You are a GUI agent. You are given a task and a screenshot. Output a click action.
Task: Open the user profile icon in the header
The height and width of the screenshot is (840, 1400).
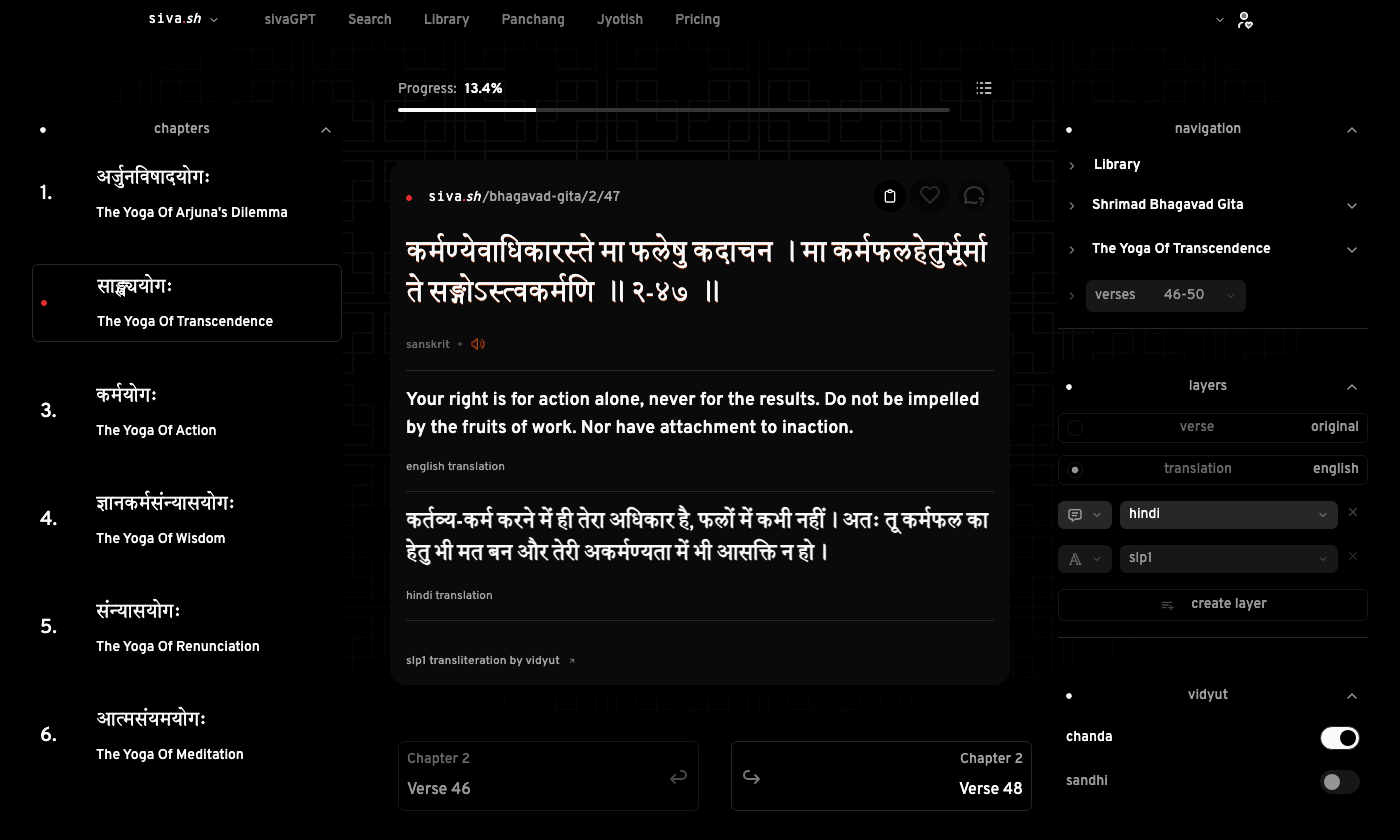pyautogui.click(x=1244, y=19)
